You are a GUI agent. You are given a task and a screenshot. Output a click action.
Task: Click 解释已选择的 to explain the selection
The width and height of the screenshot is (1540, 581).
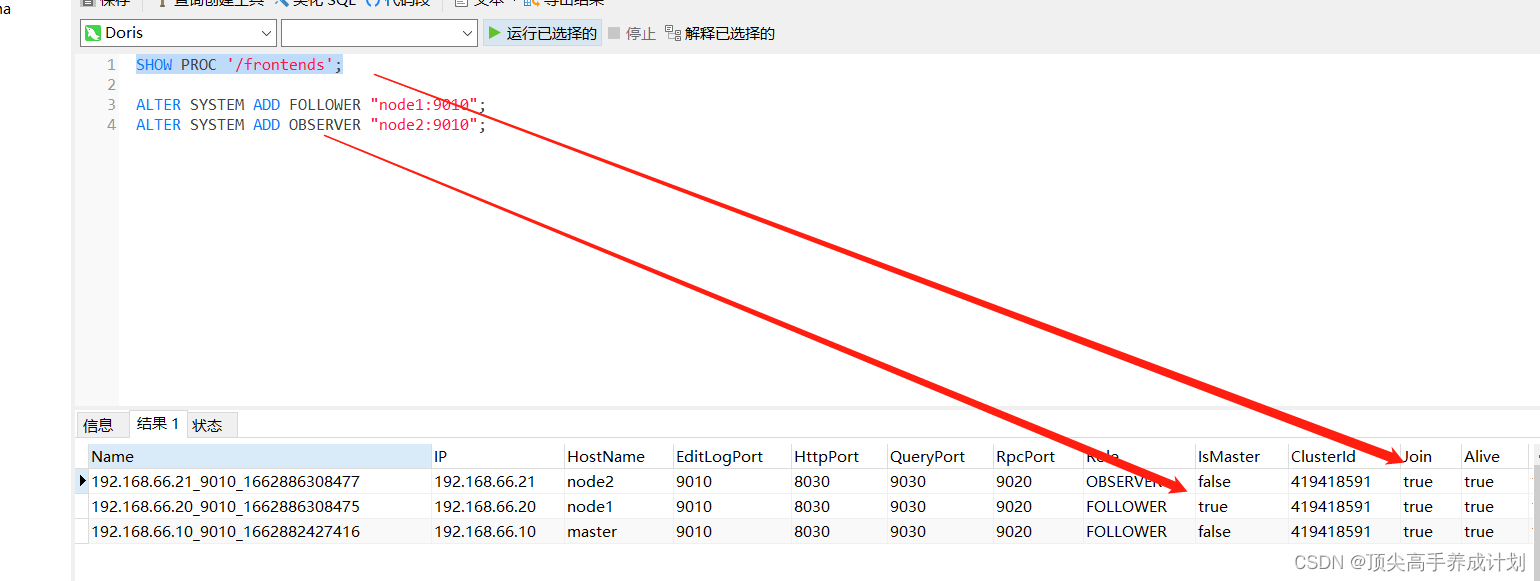click(x=720, y=33)
